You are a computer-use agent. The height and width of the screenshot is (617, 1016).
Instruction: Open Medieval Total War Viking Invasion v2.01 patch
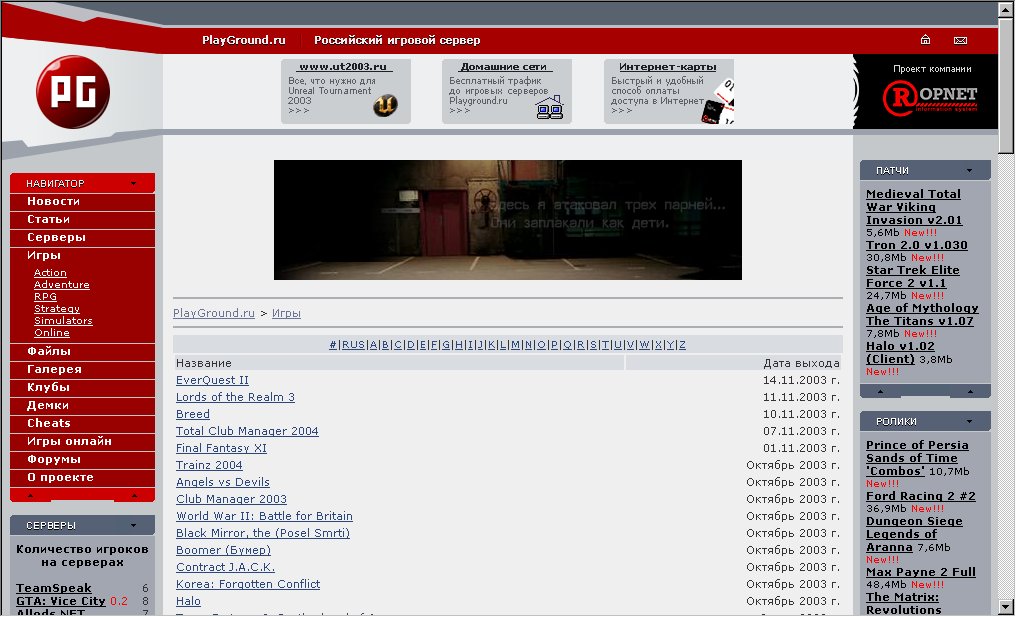pyautogui.click(x=914, y=207)
